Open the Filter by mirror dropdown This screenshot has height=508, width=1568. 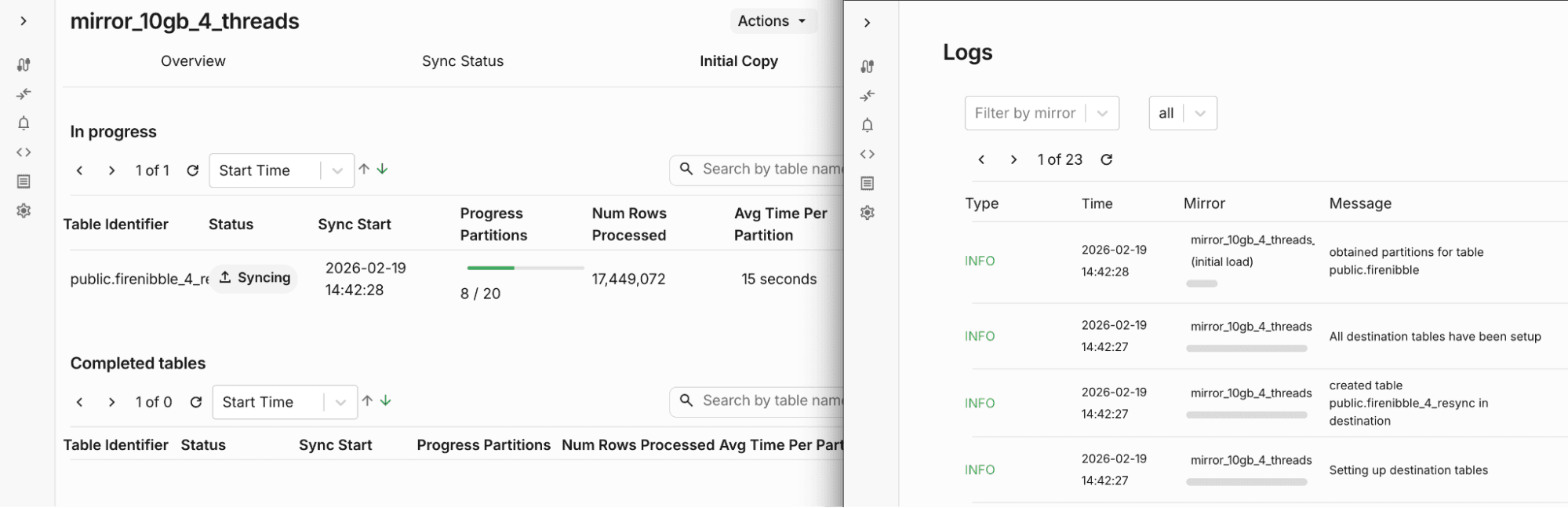point(1041,113)
